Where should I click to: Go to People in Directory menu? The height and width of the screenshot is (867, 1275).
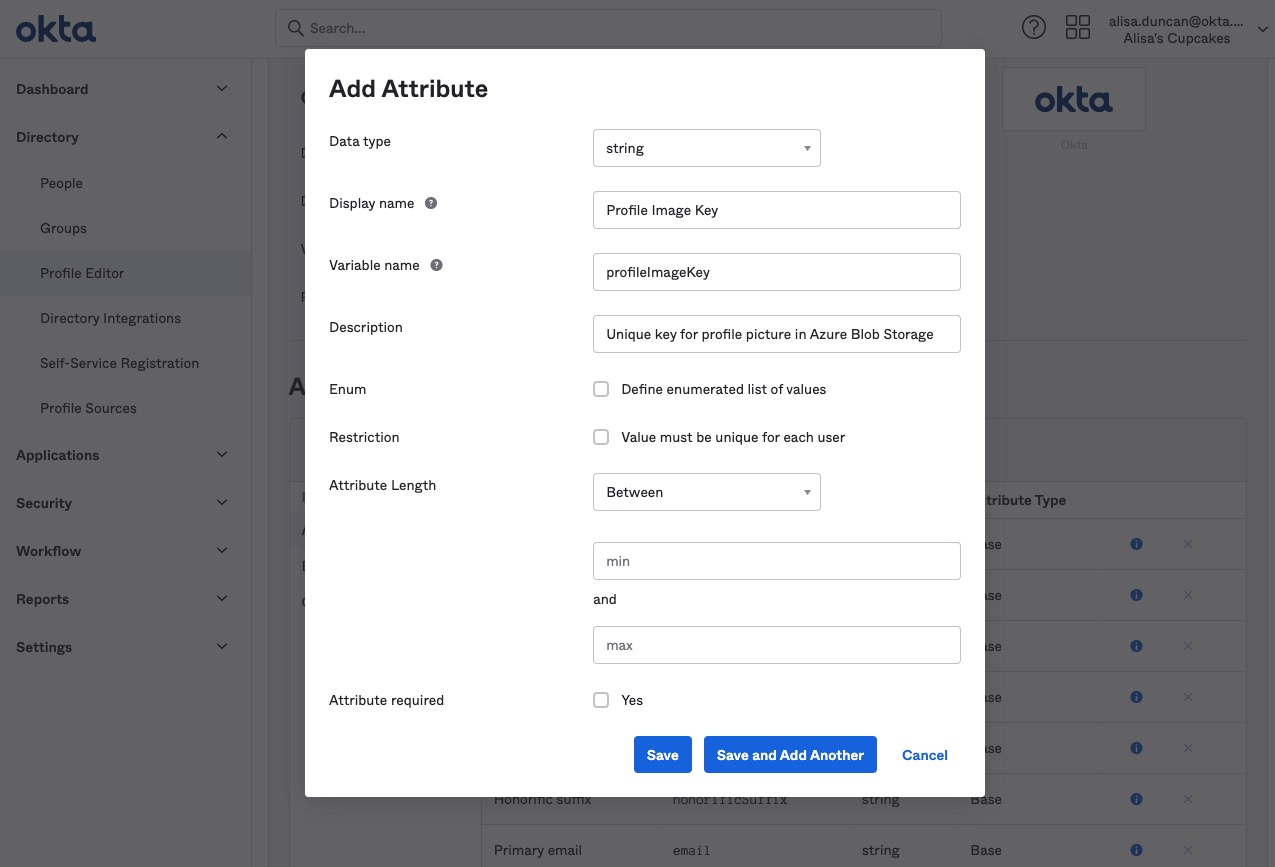point(61,183)
